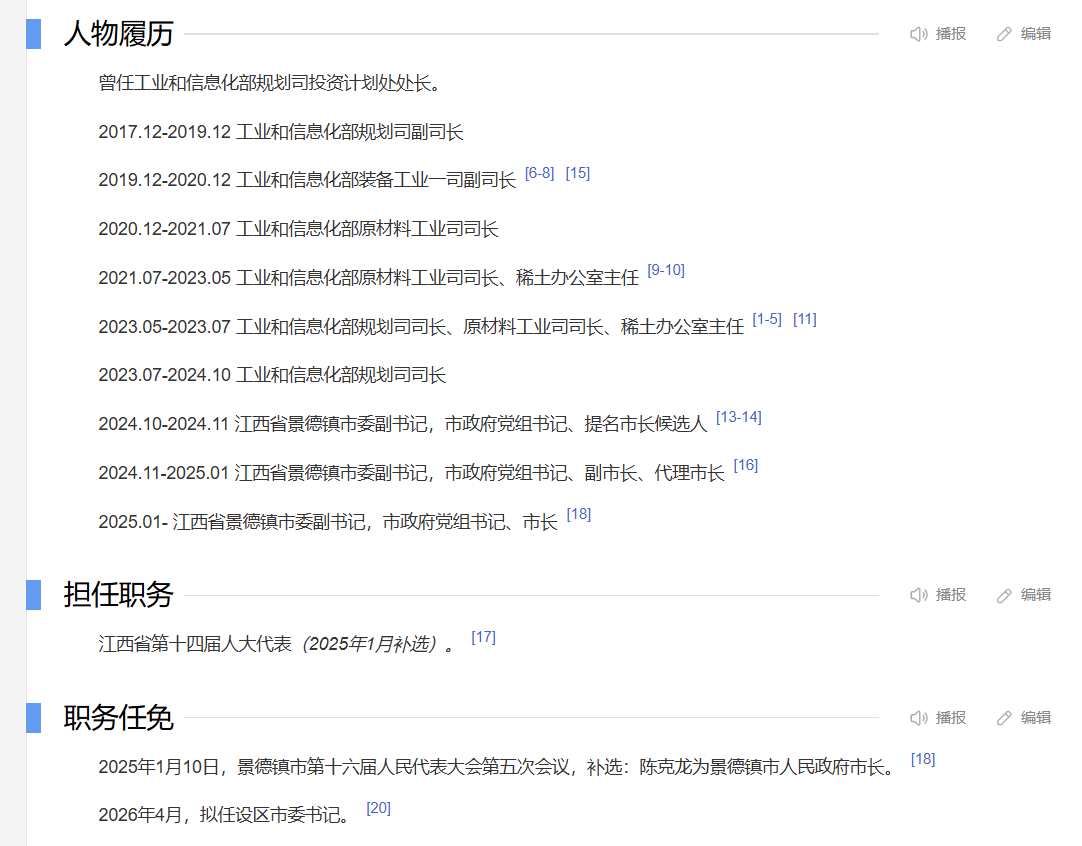Click the 2023.07-2024.10 规划司司长 entry

pyautogui.click(x=272, y=376)
